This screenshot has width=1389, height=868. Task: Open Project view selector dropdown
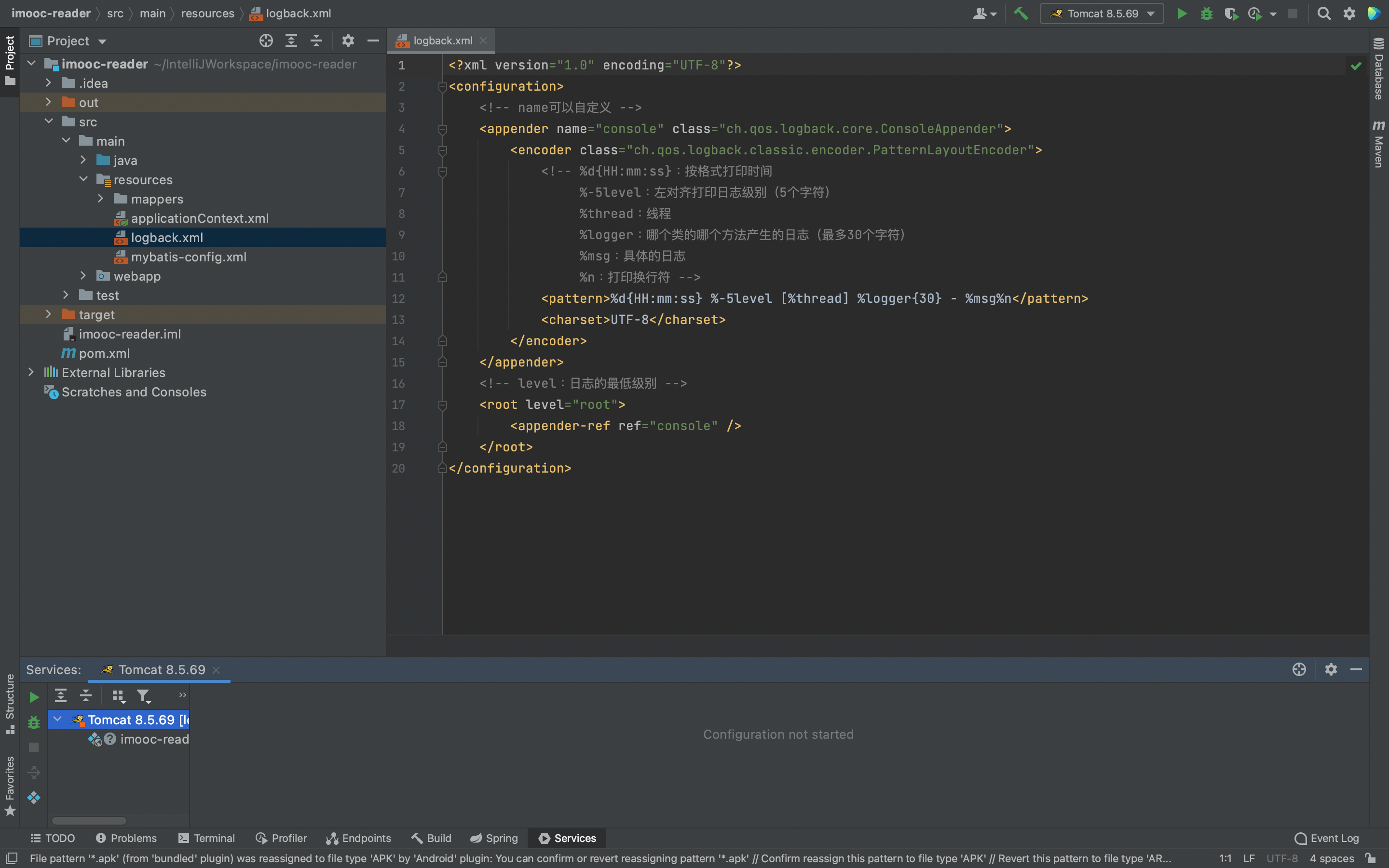pos(76,41)
